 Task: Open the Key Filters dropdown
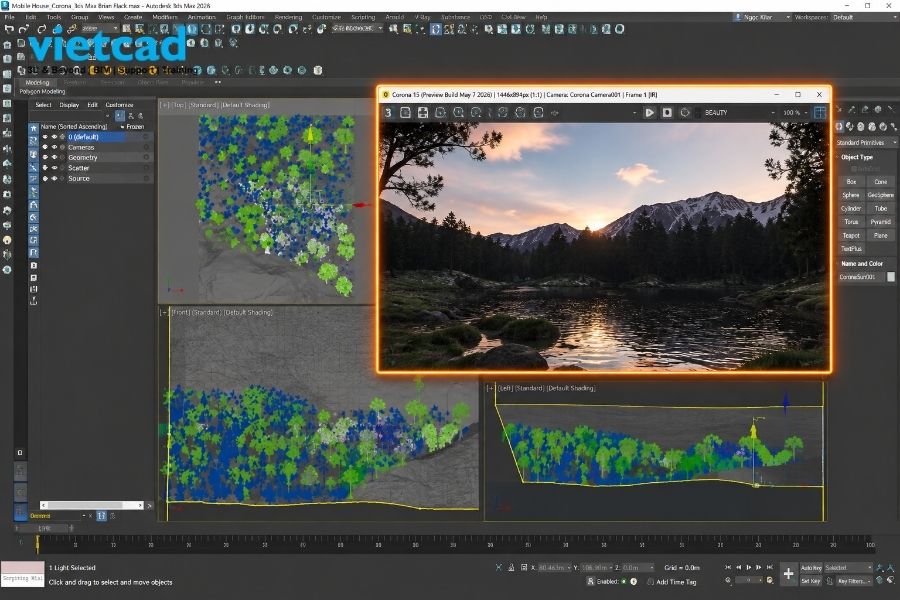click(x=854, y=581)
